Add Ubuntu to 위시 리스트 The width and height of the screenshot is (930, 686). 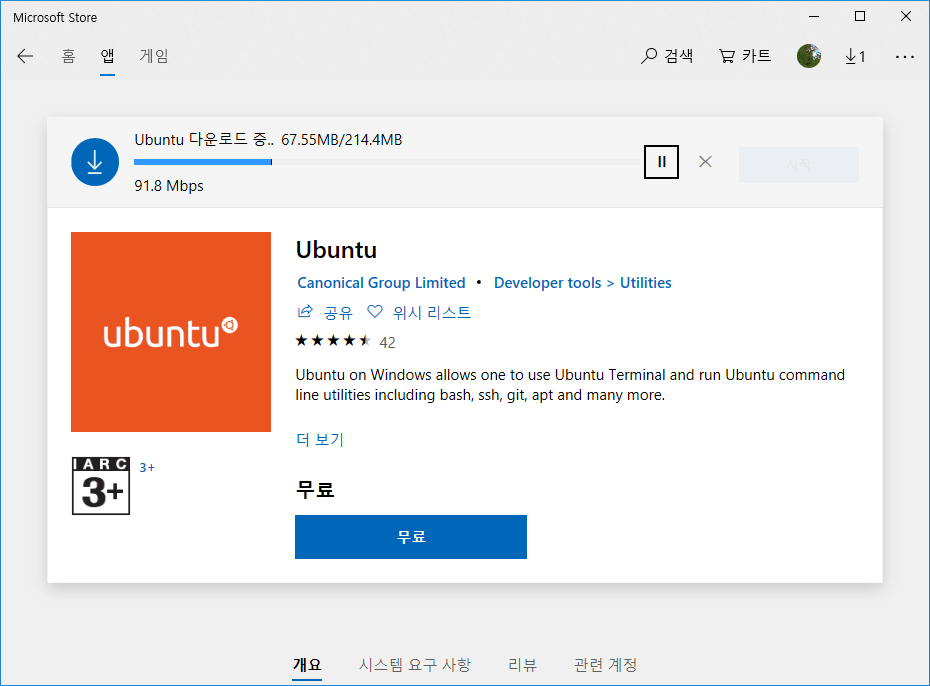pos(419,312)
